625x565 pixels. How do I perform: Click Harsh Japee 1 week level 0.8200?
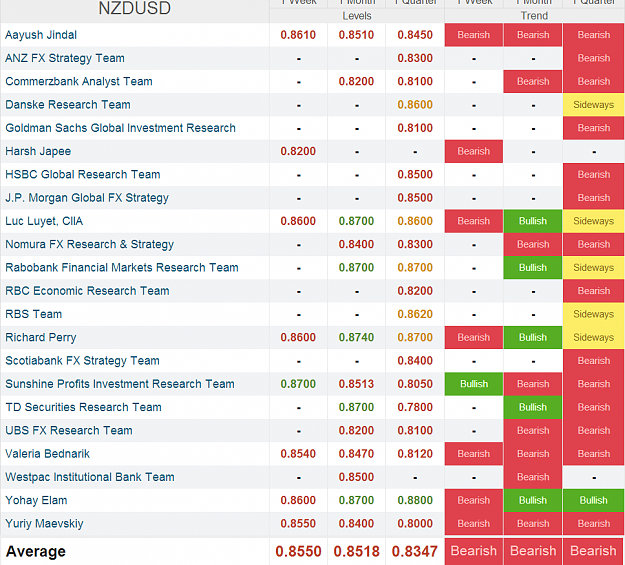click(298, 151)
